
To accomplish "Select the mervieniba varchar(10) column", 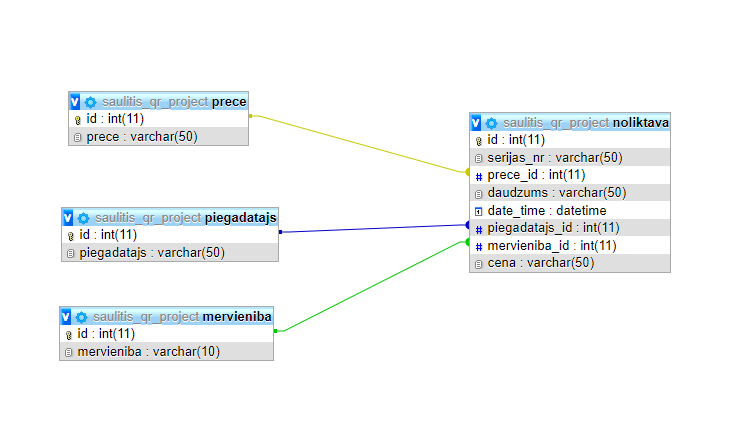I will [x=148, y=352].
